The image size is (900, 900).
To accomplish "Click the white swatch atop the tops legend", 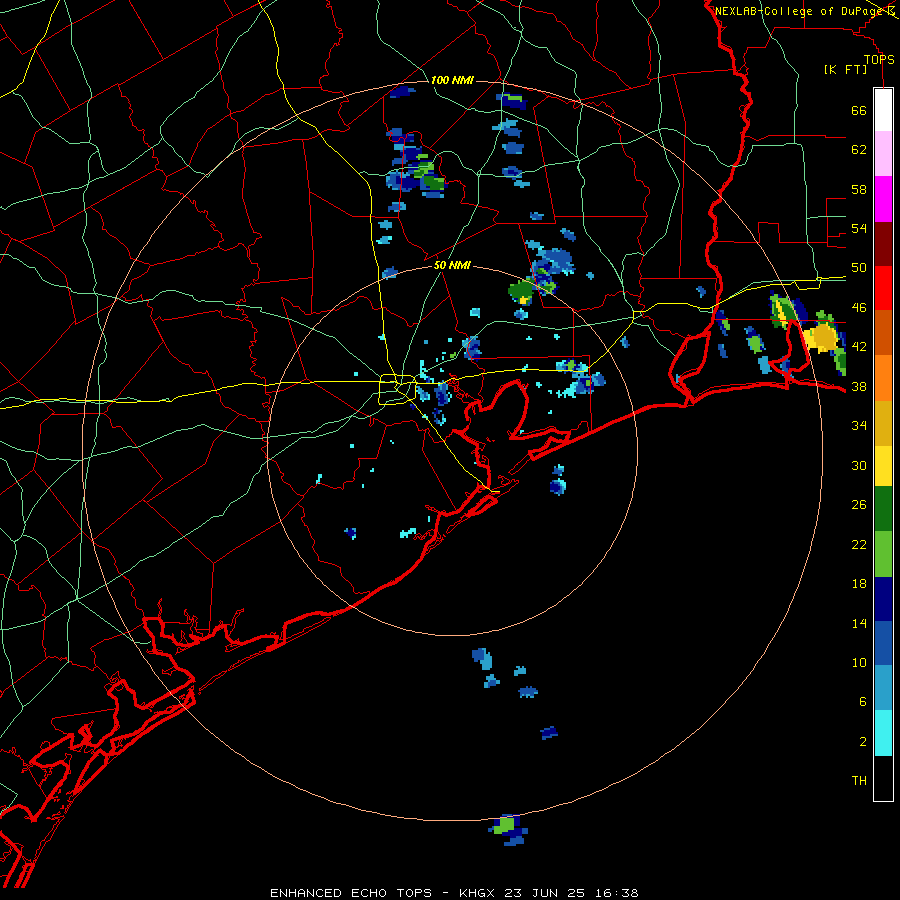I will [x=883, y=110].
